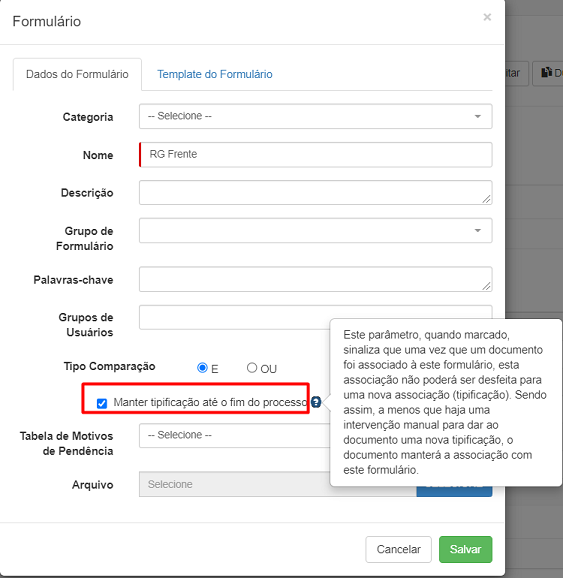Image resolution: width=563 pixels, height=578 pixels.
Task: Click the Descrição textarea resize handle
Action: coord(486,199)
